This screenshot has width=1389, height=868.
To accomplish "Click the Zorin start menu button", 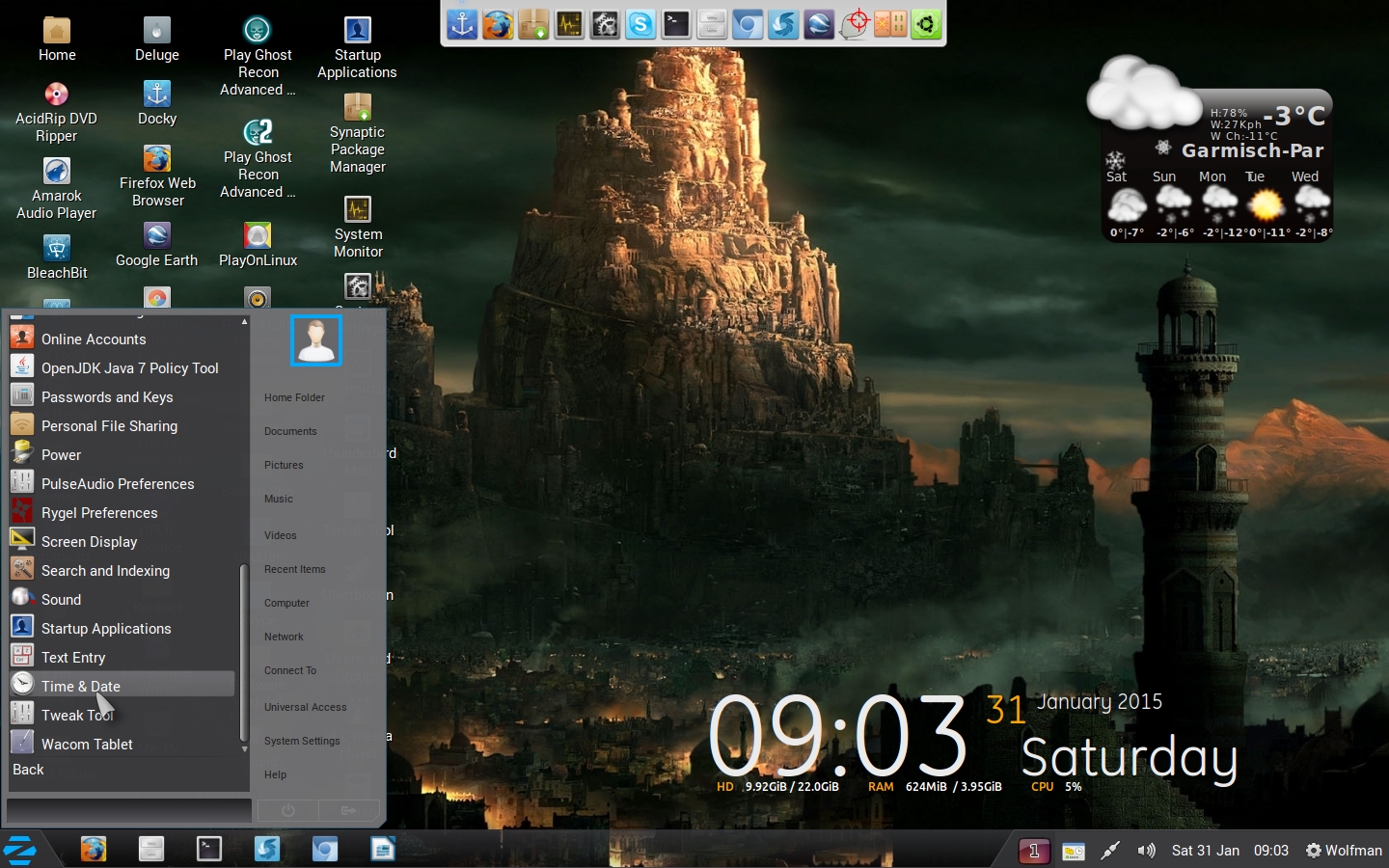I will pyautogui.click(x=20, y=850).
